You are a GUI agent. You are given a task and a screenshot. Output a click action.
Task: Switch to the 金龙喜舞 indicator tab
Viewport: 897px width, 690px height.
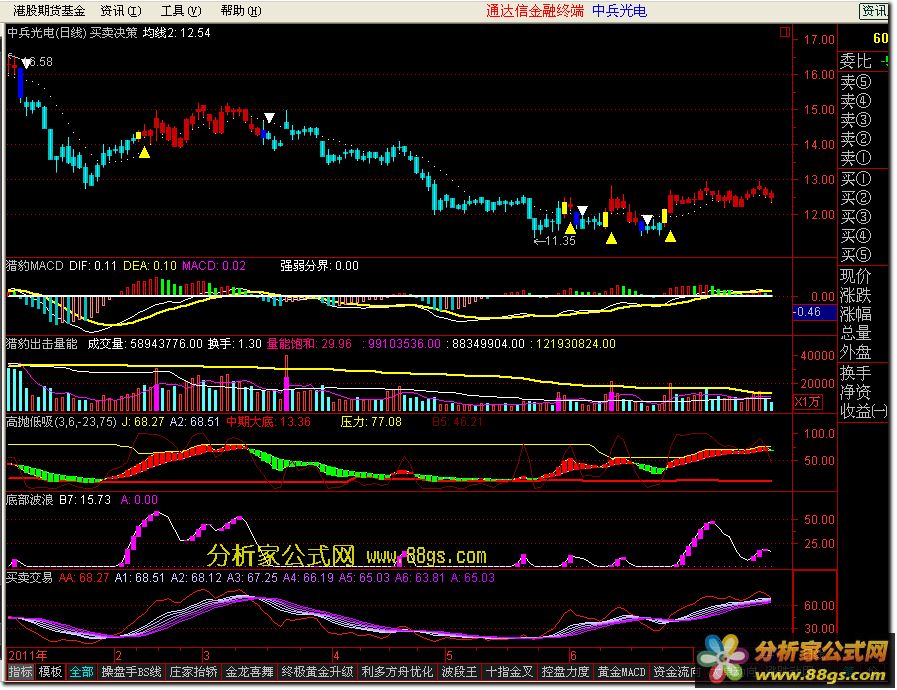249,672
